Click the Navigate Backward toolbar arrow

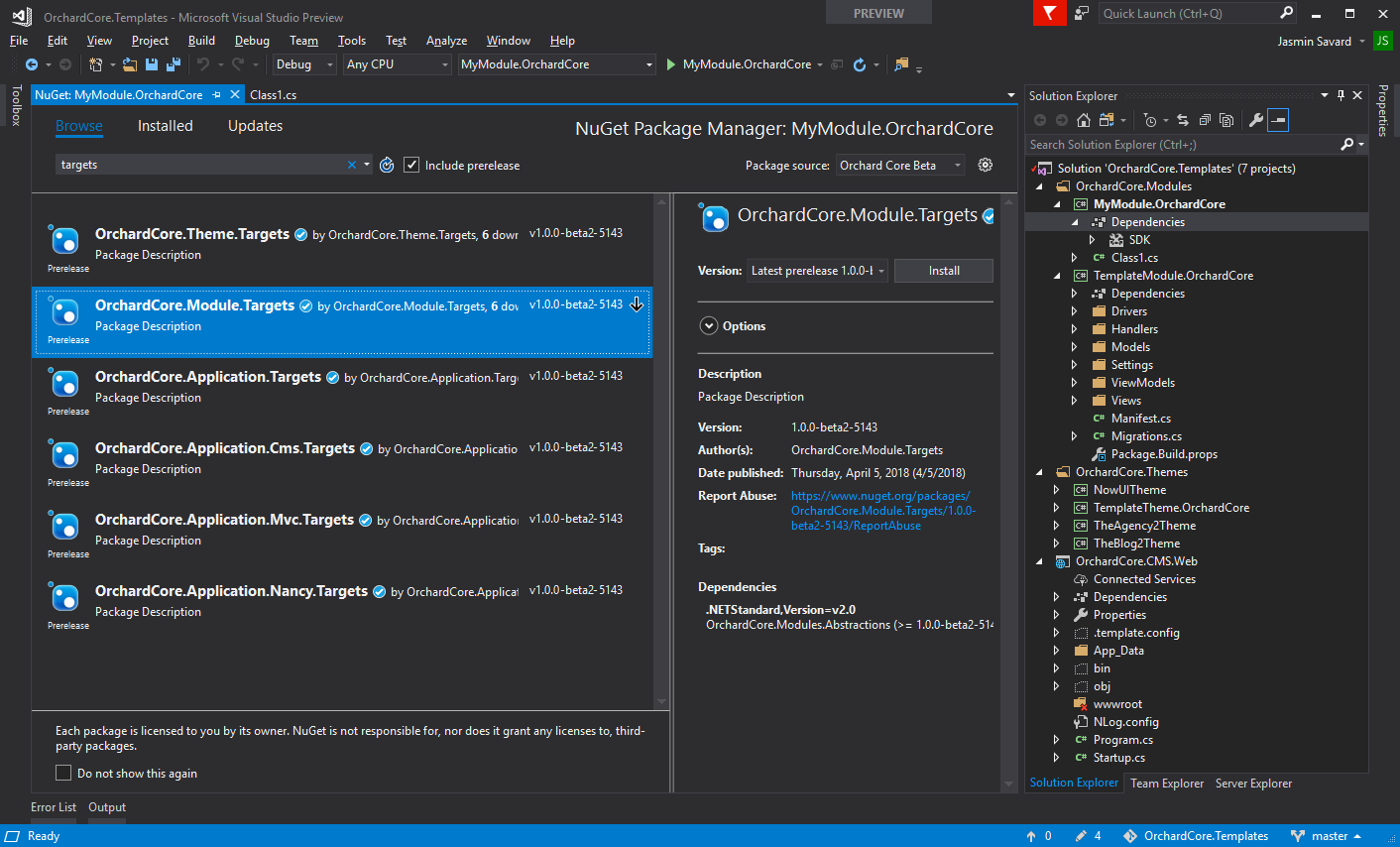[x=32, y=64]
